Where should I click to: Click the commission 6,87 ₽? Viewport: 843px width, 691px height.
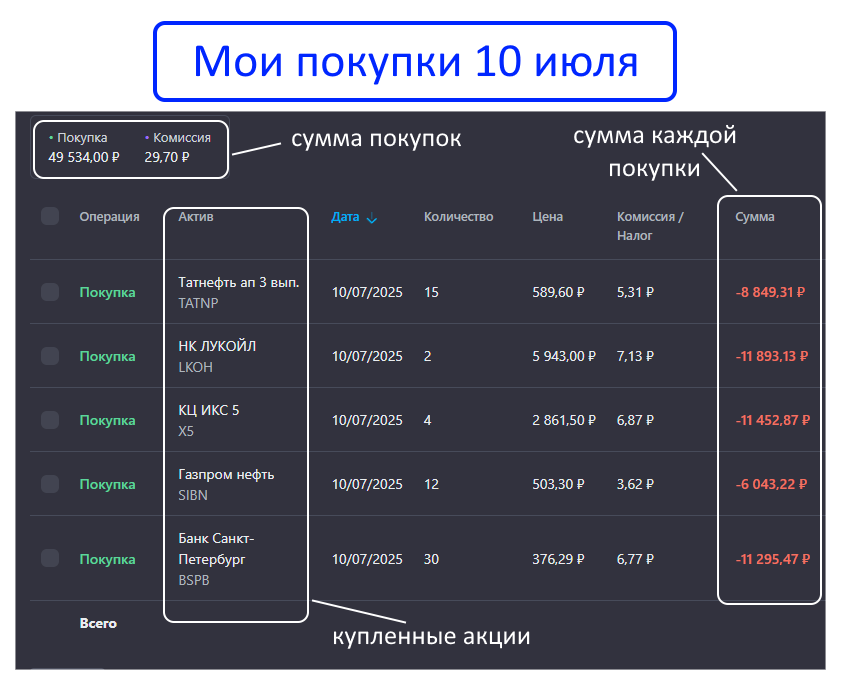click(635, 420)
